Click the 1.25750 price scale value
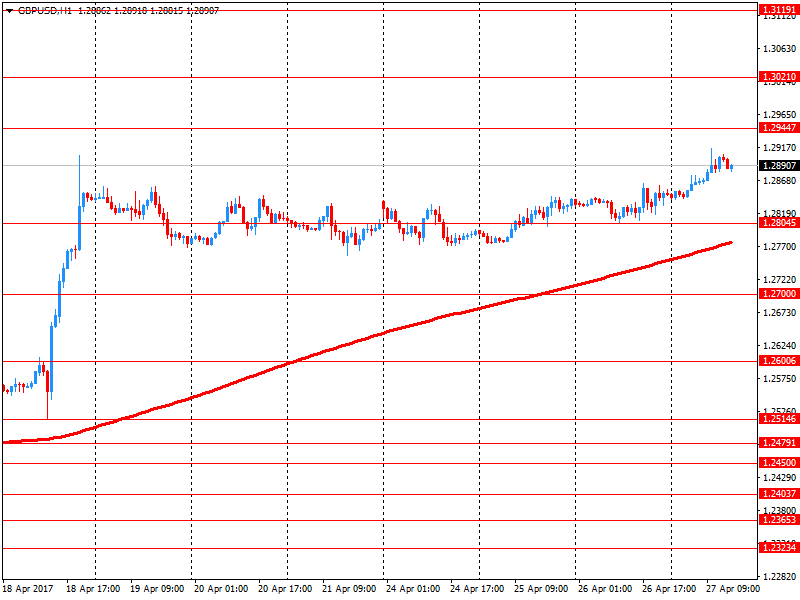The height and width of the screenshot is (600, 800). coord(780,379)
